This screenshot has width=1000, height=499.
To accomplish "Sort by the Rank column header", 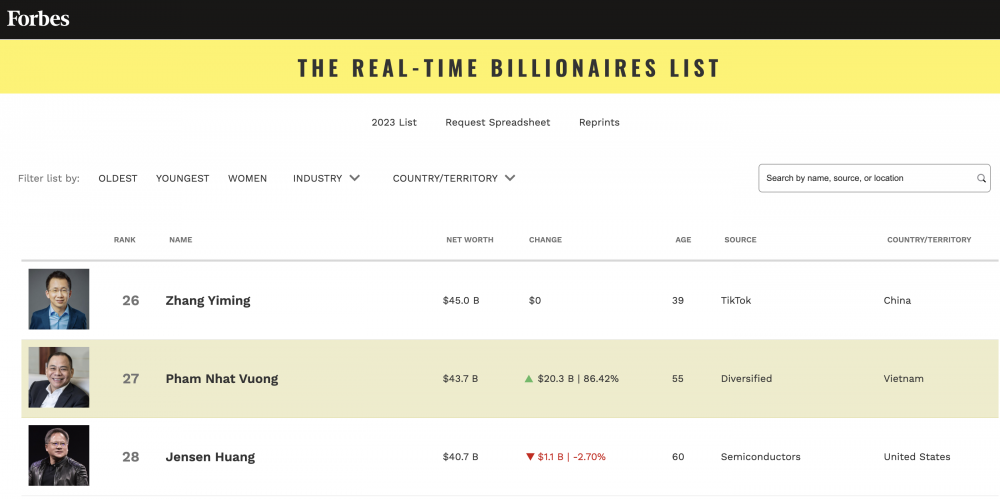I will tap(125, 240).
